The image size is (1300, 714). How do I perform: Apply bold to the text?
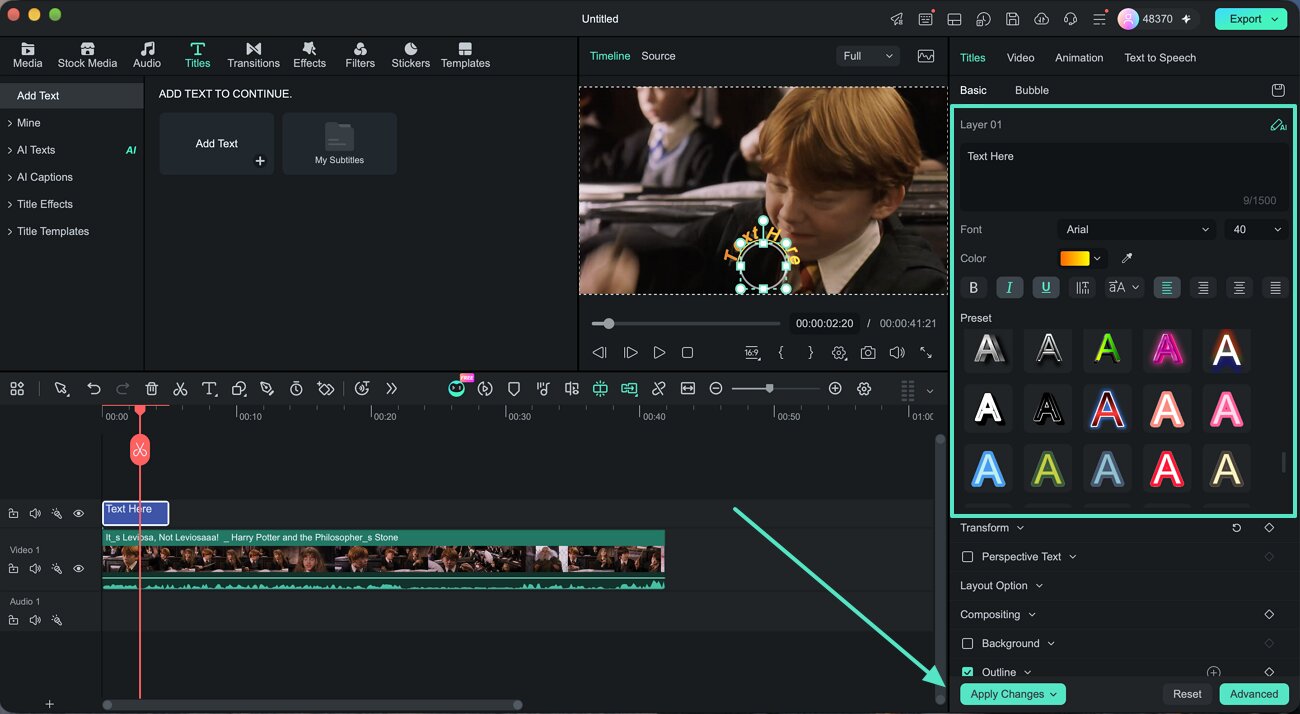(973, 288)
